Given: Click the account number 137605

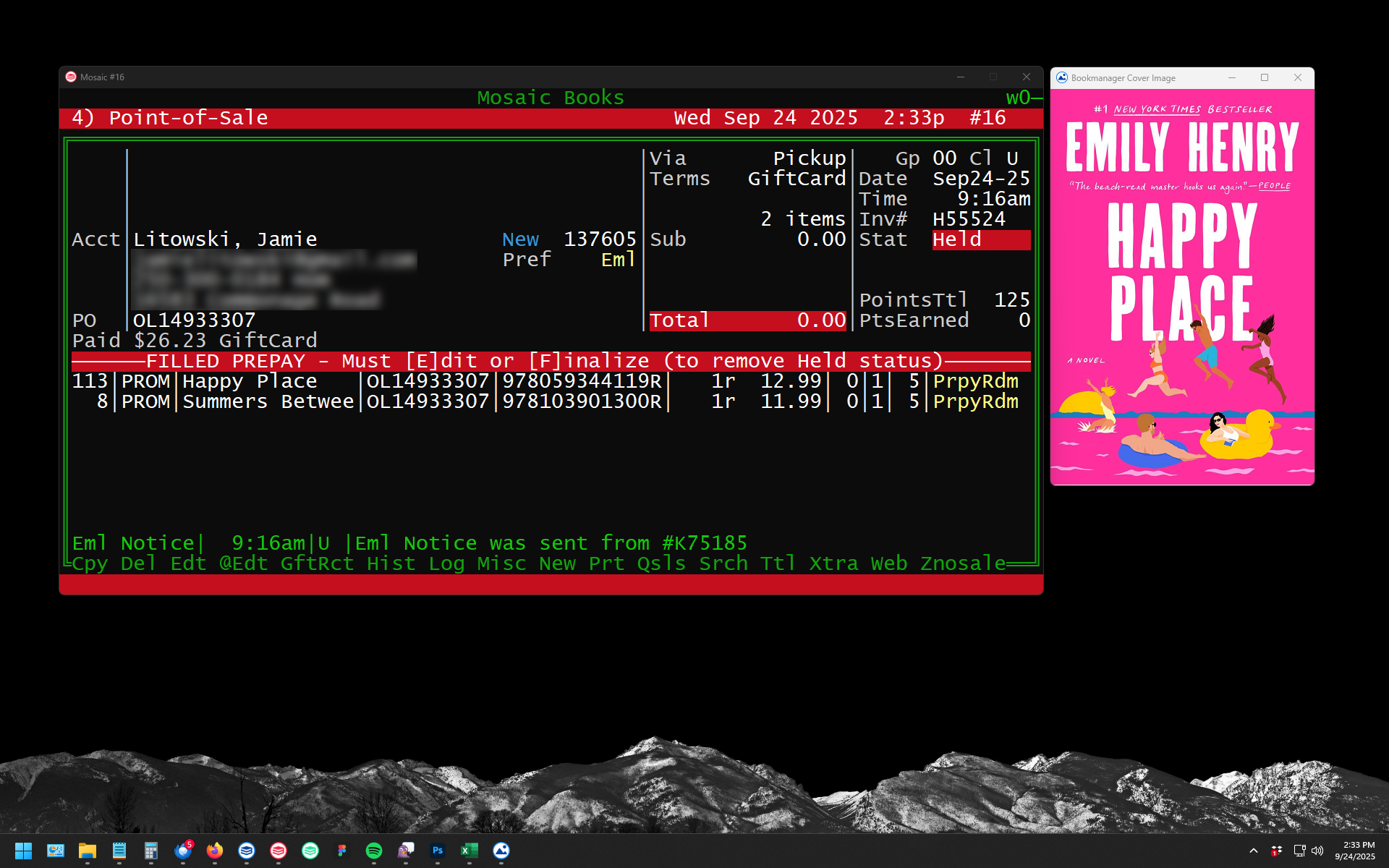Looking at the screenshot, I should (x=600, y=239).
